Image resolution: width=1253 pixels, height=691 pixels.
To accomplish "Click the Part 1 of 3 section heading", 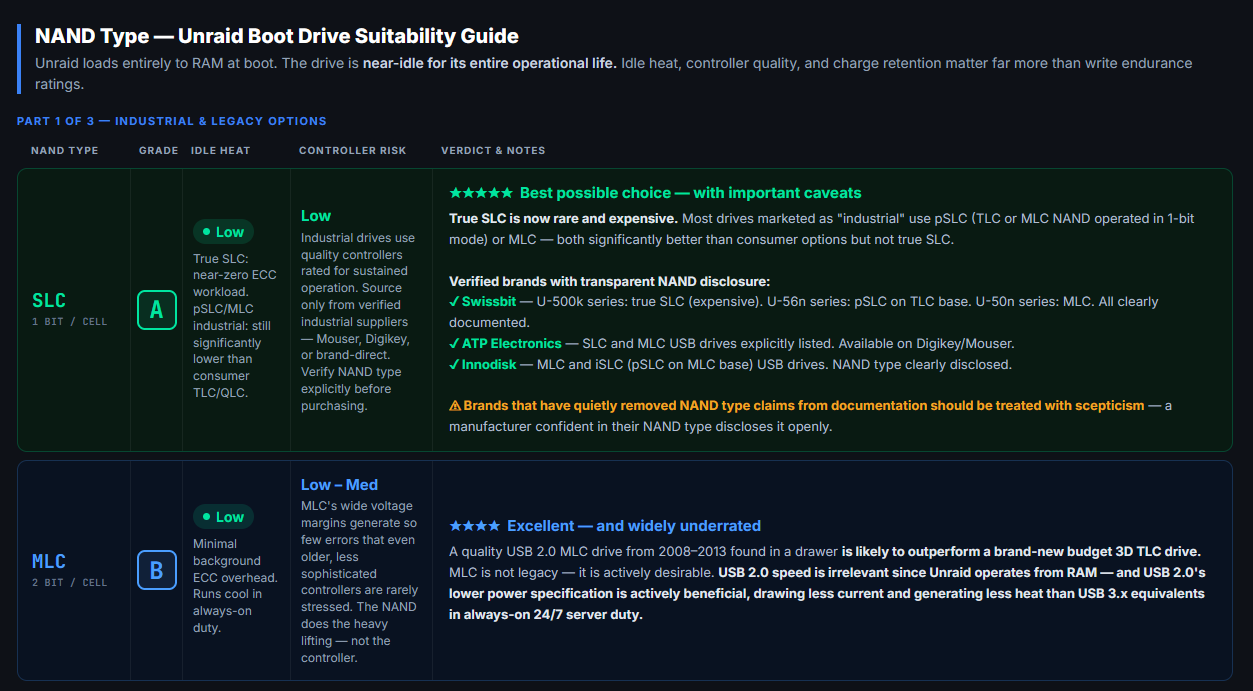I will [172, 121].
